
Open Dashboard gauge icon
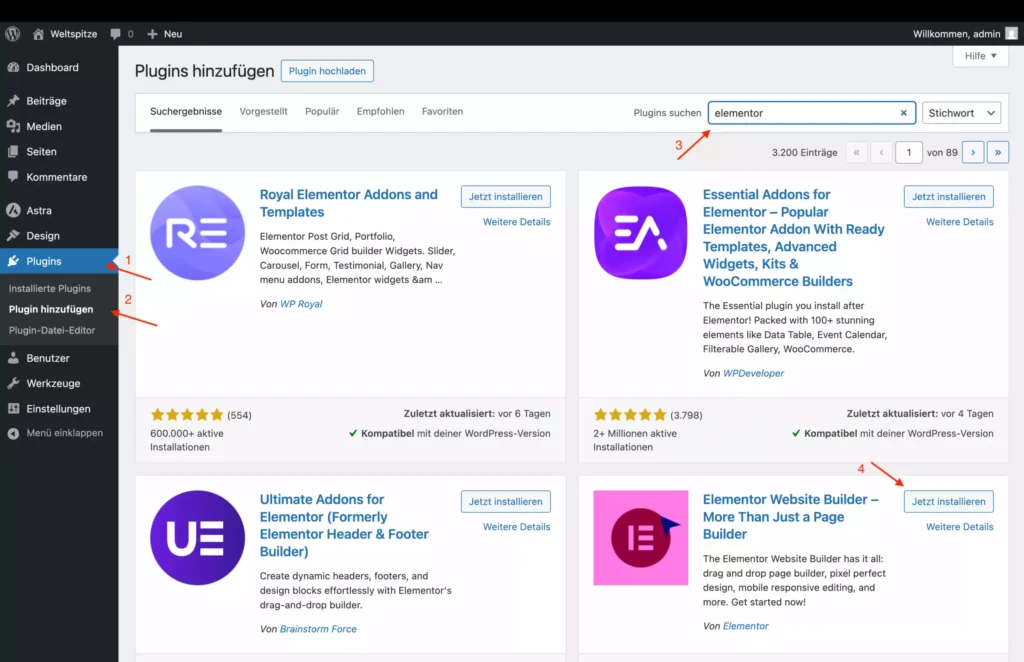tap(13, 67)
